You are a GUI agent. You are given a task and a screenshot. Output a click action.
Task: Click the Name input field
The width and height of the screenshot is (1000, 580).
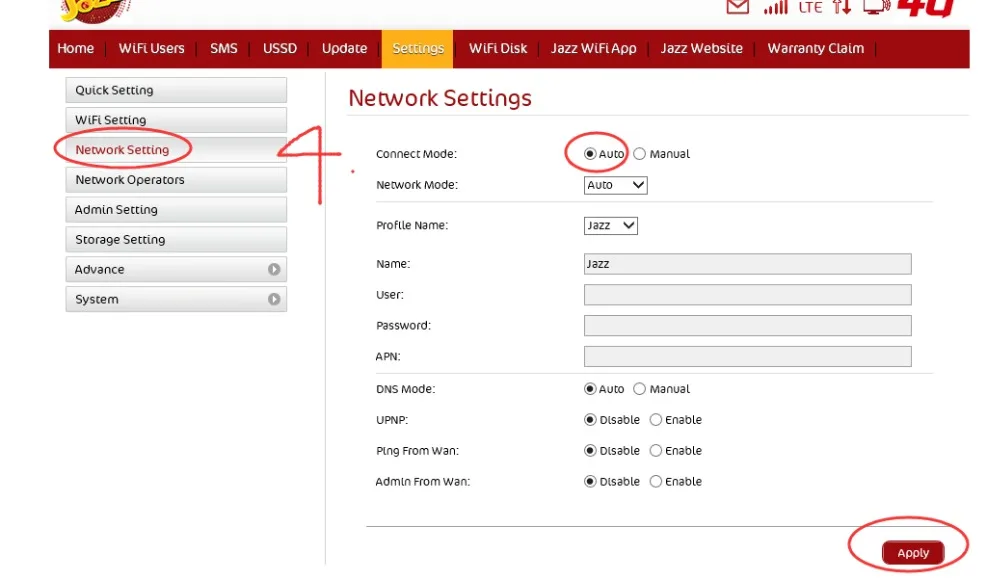point(747,264)
